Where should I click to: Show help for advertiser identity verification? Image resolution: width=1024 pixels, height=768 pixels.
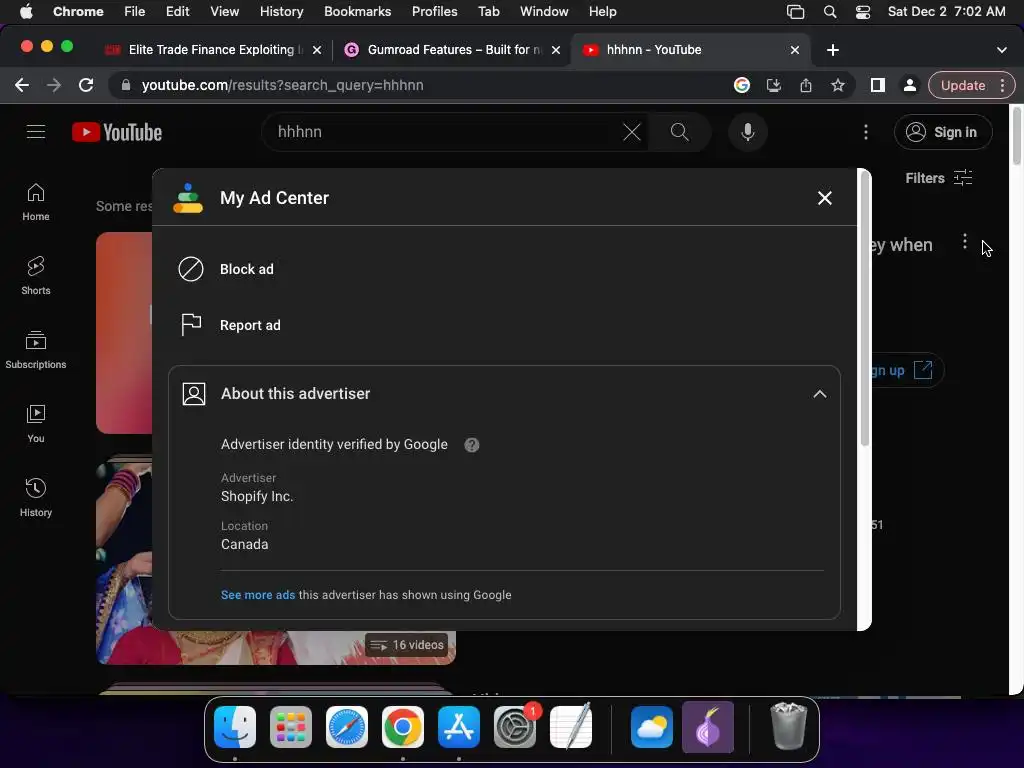click(x=472, y=445)
